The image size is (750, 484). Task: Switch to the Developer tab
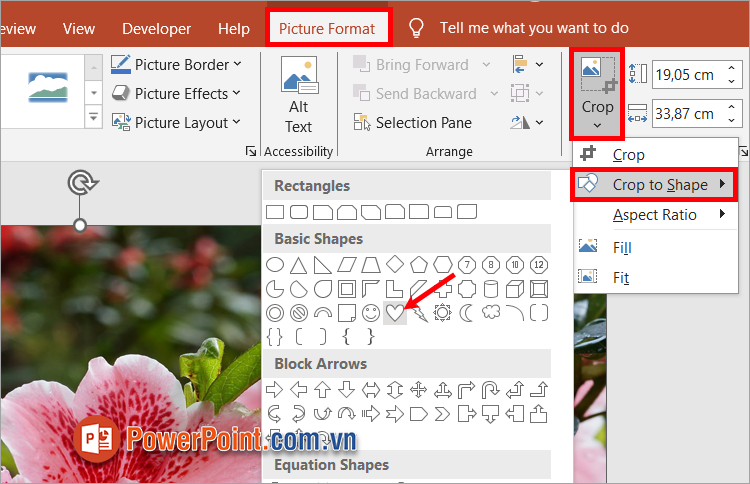(156, 29)
